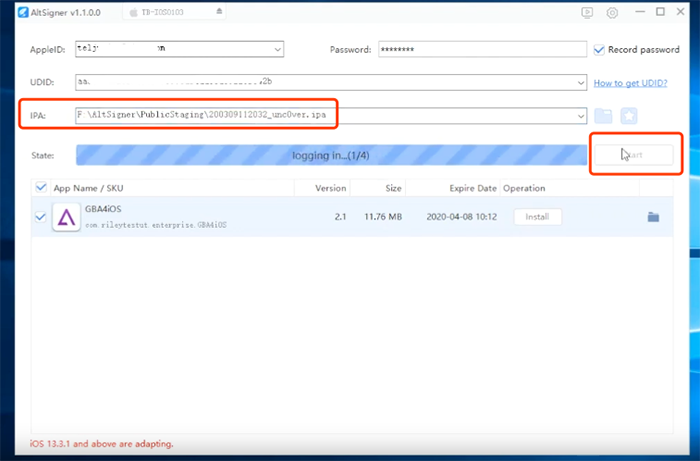The width and height of the screenshot is (700, 461).
Task: Click the browse IPA folder icon
Action: (603, 116)
